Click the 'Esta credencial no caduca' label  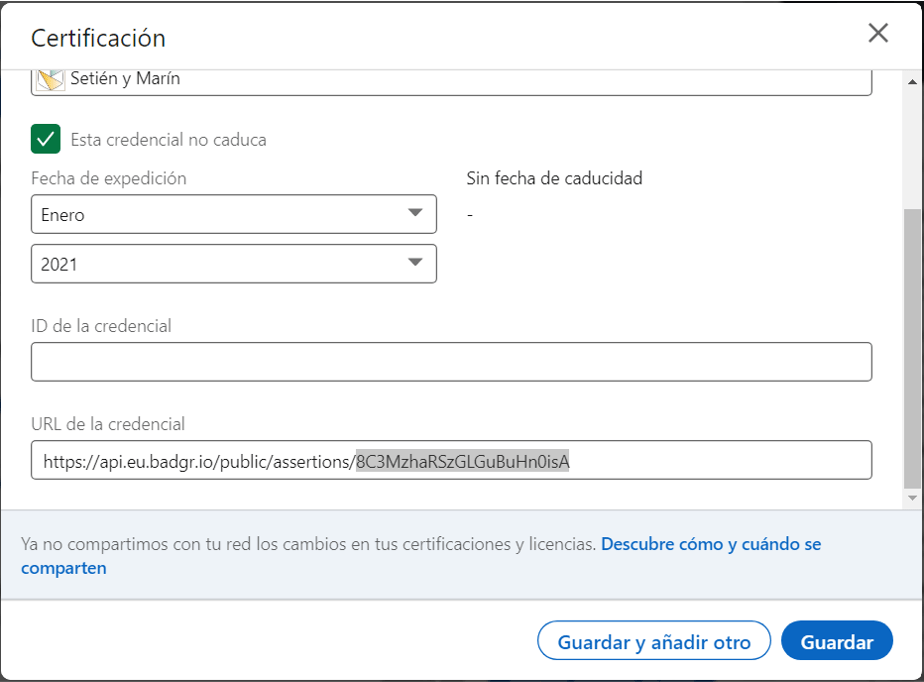[169, 140]
